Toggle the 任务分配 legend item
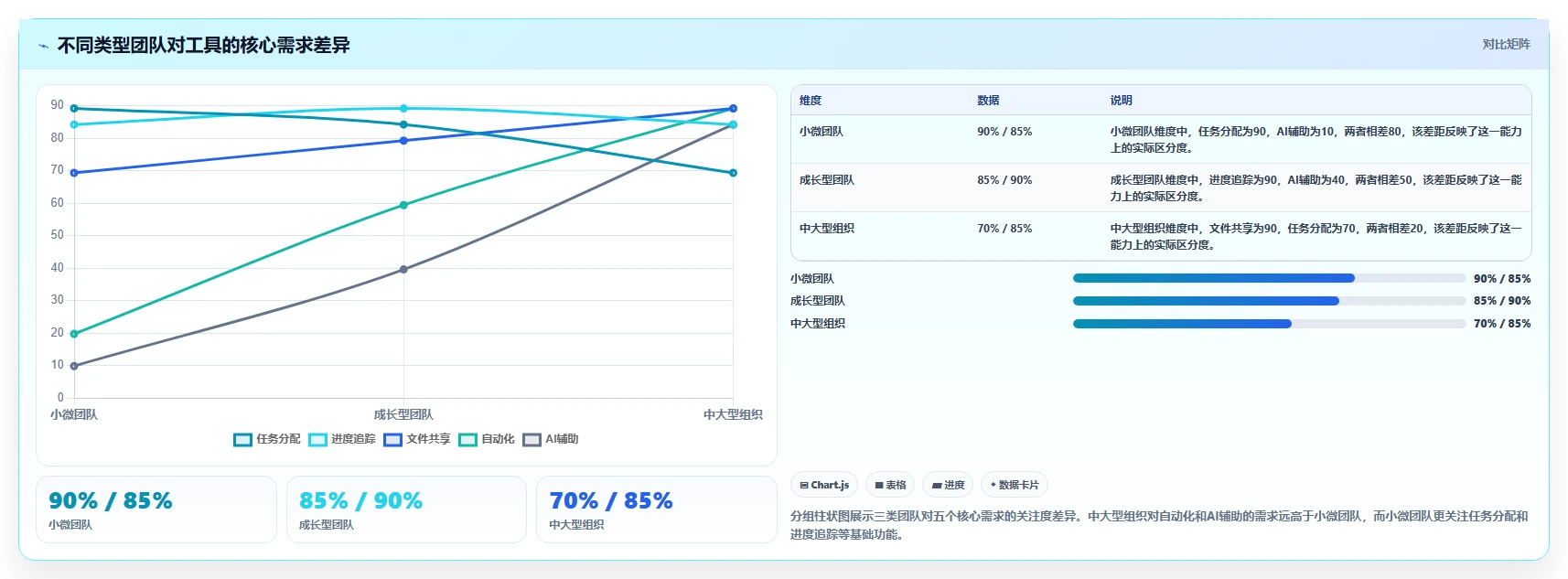The height and width of the screenshot is (579, 1568). (267, 439)
